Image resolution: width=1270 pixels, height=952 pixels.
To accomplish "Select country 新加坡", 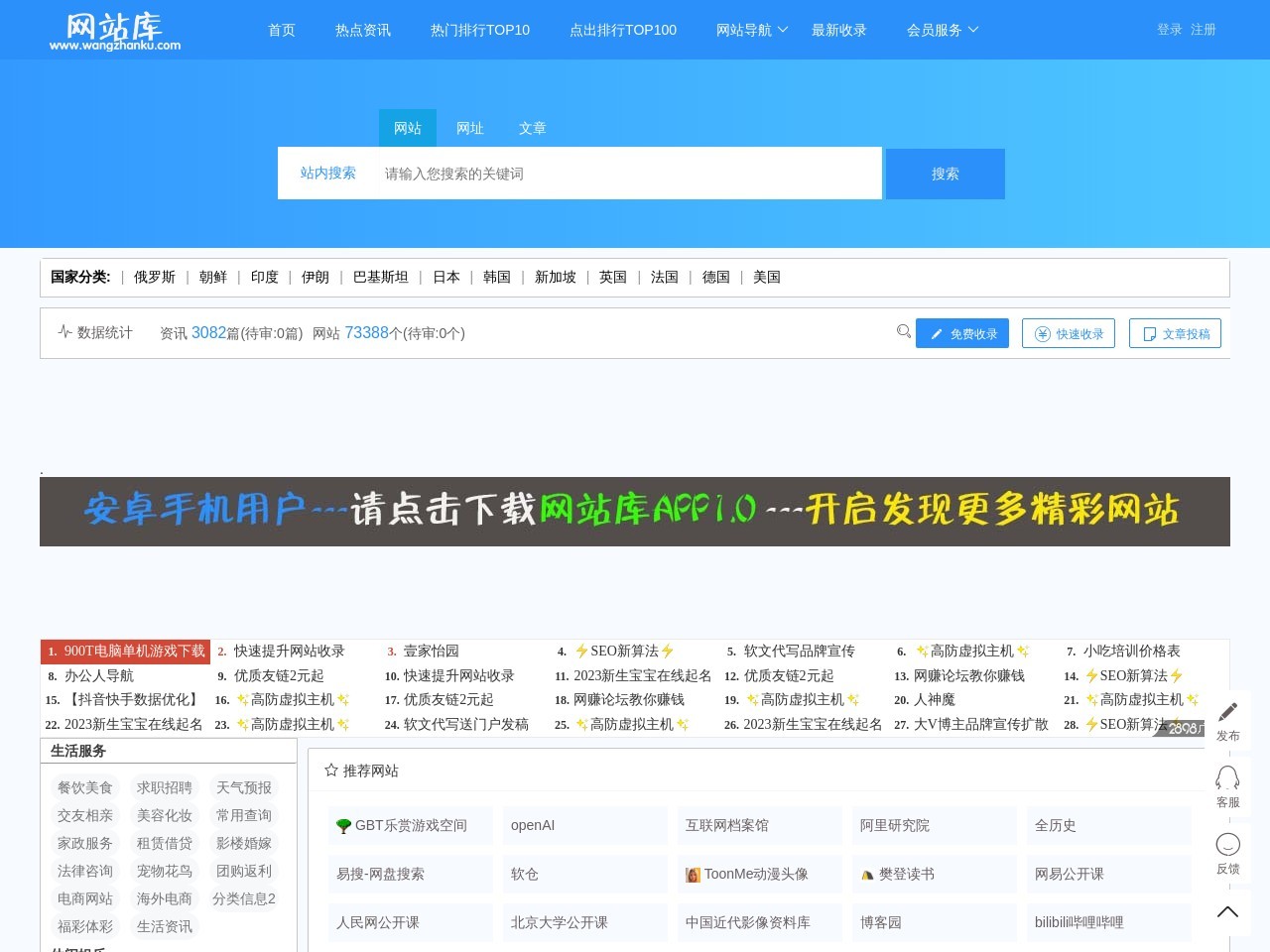I will (x=556, y=277).
